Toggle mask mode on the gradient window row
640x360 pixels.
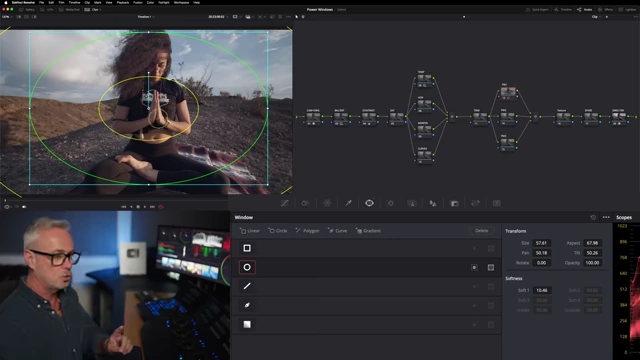pos(491,325)
